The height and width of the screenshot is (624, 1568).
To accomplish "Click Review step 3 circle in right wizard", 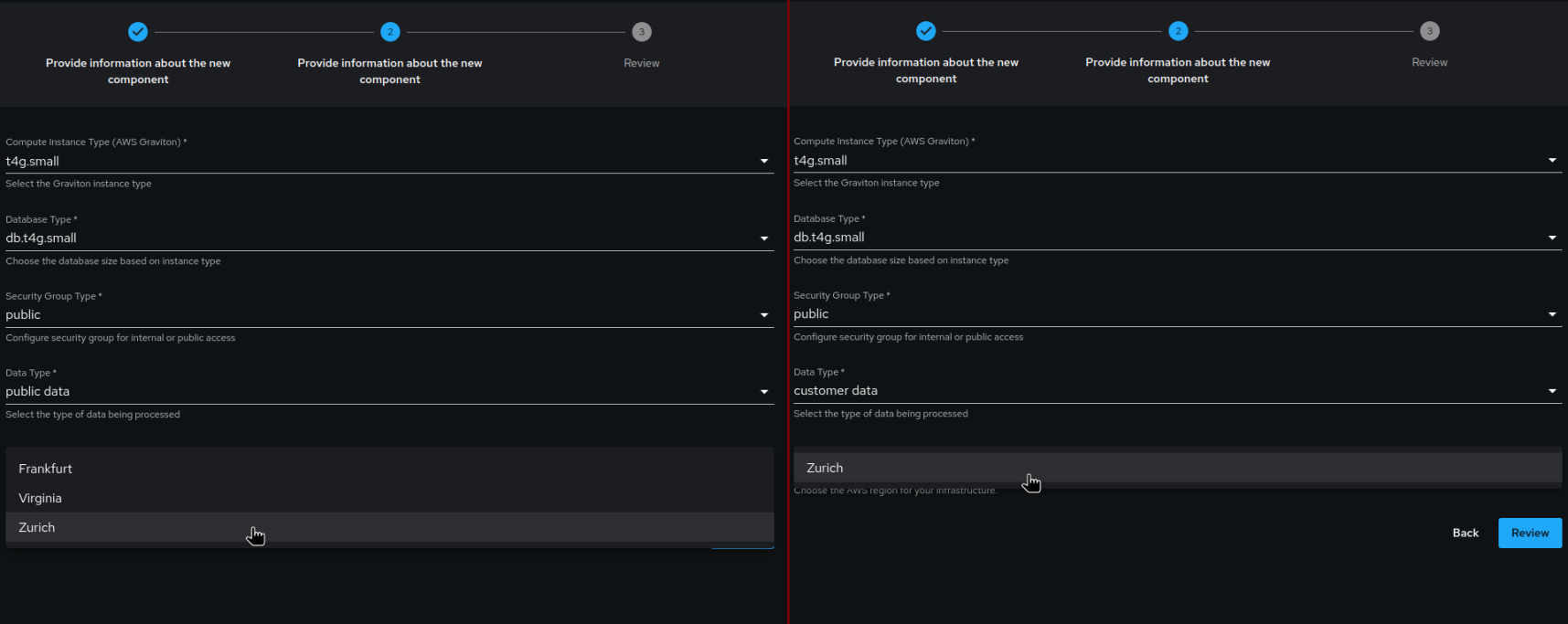I will pyautogui.click(x=1430, y=31).
